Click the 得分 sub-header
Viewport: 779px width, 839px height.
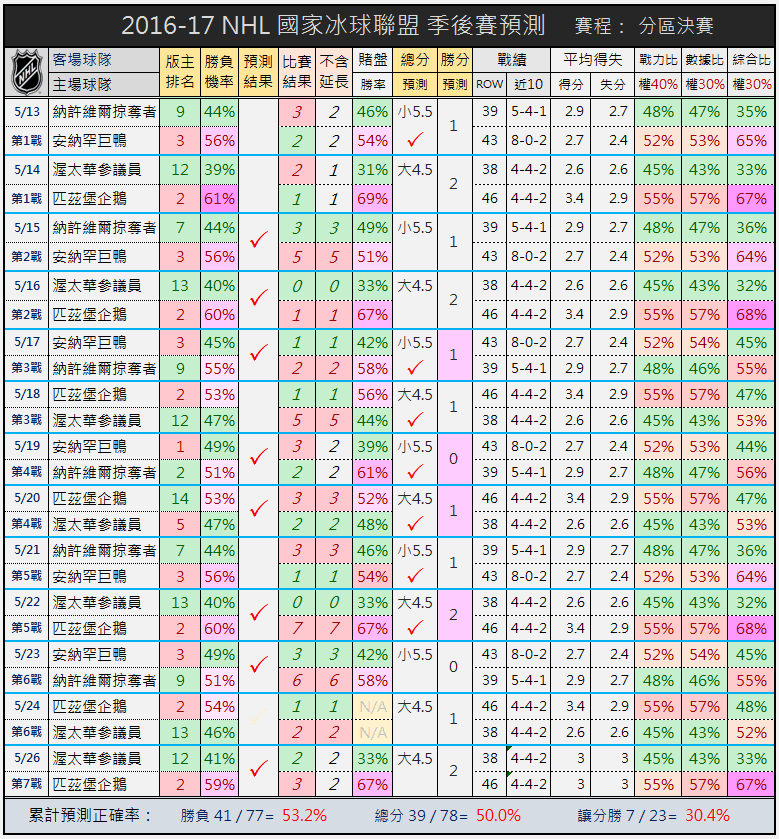(x=571, y=85)
